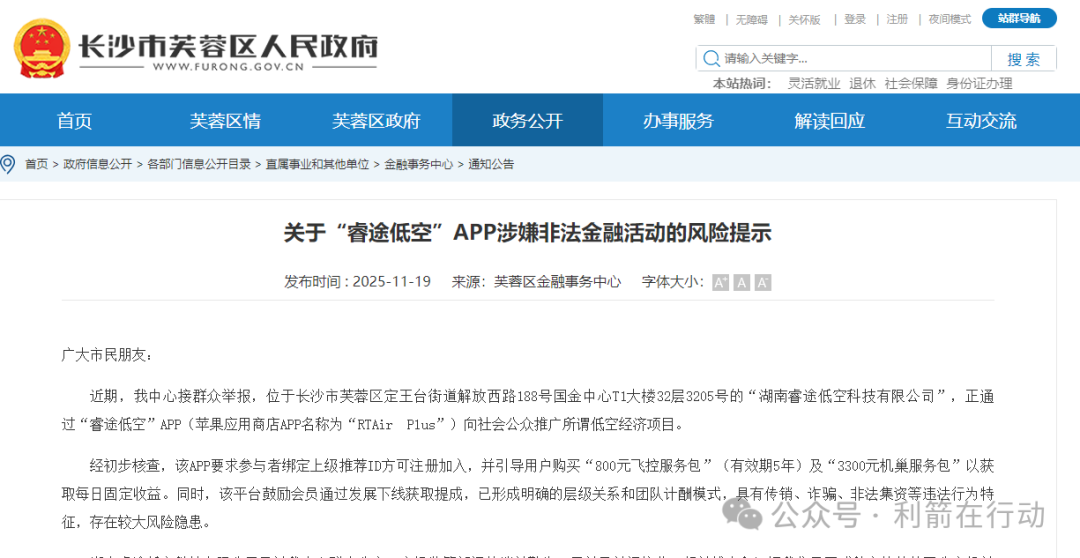Toggle 夜间模式 night mode
1080x558 pixels.
click(x=949, y=19)
